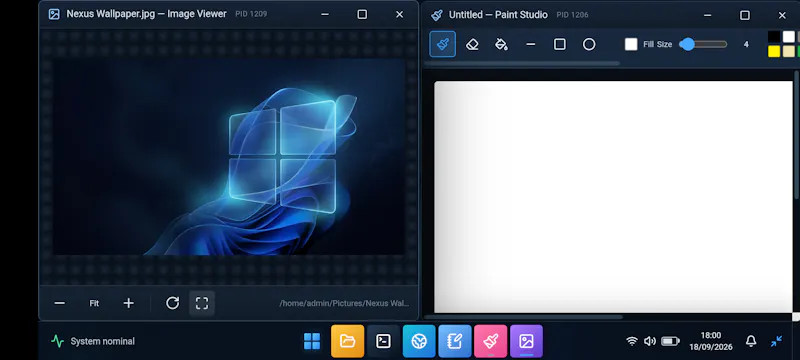
Task: Zoom out with minus in Image Viewer
Action: pyautogui.click(x=60, y=303)
